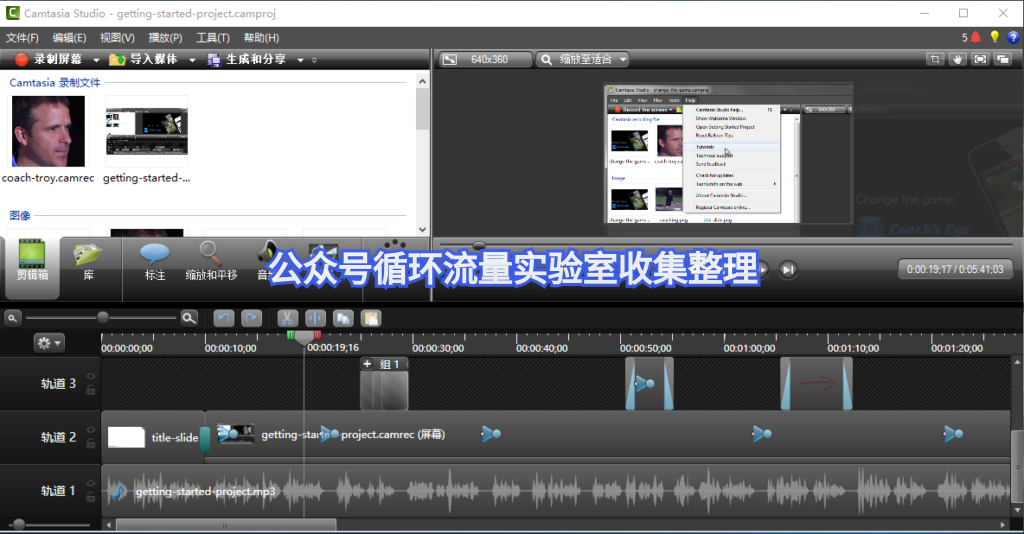Screen dimensions: 1024x534
Task: Click the timeline zoom slider handle
Action: (103, 317)
